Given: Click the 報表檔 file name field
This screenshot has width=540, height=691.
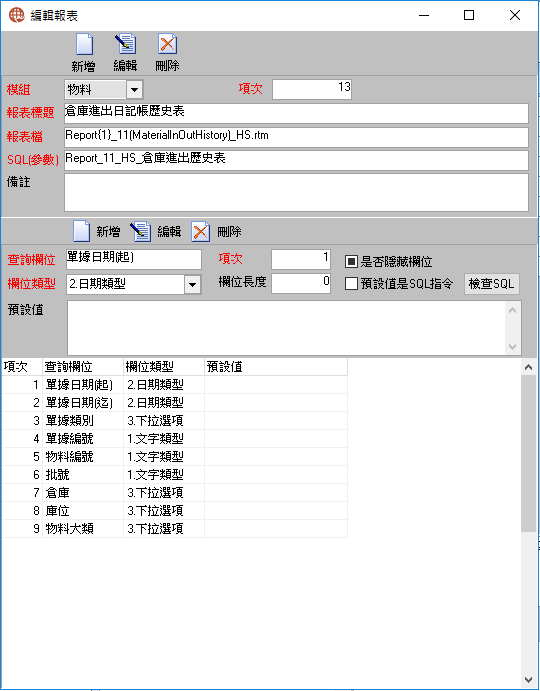Looking at the screenshot, I should pos(296,137).
